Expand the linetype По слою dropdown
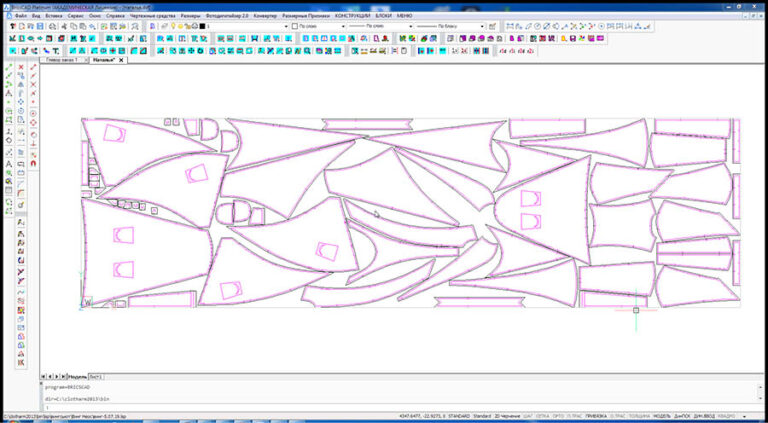 coord(410,26)
